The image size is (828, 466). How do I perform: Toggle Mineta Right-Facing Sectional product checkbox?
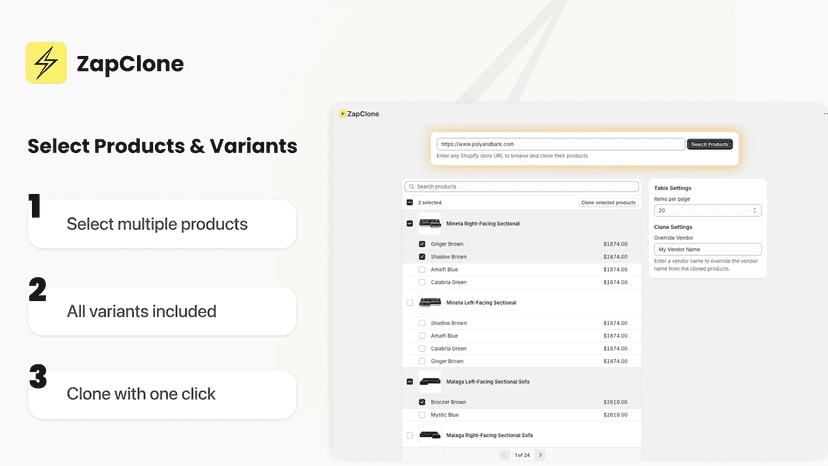pos(410,223)
